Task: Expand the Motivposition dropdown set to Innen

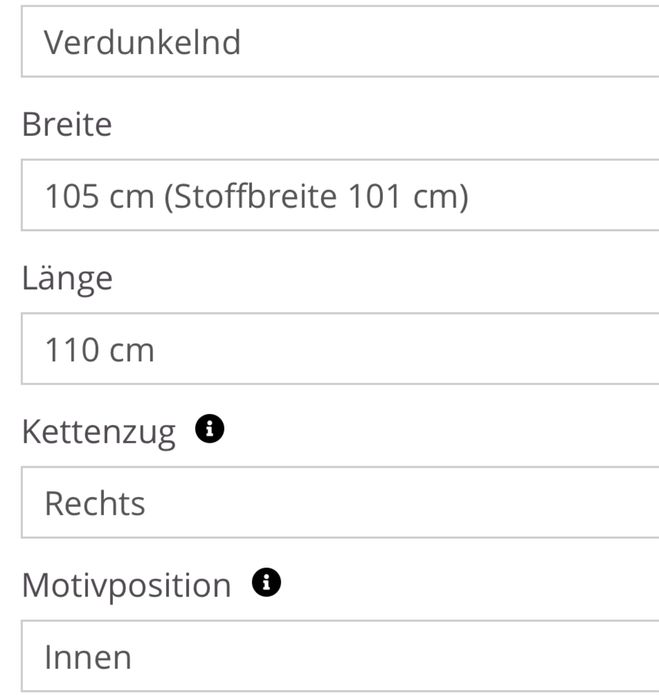Action: [x=340, y=656]
